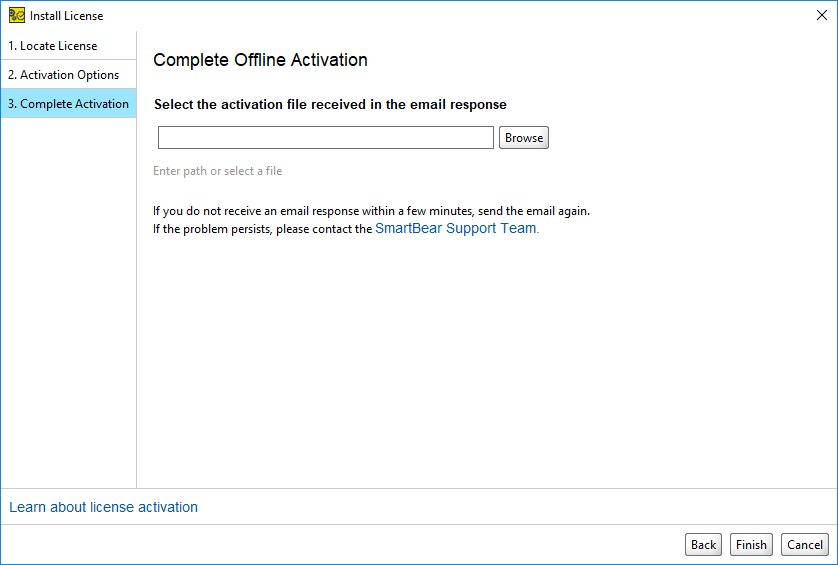This screenshot has height=565, width=838.
Task: Click the 'send the email again' sentence
Action: click(371, 211)
